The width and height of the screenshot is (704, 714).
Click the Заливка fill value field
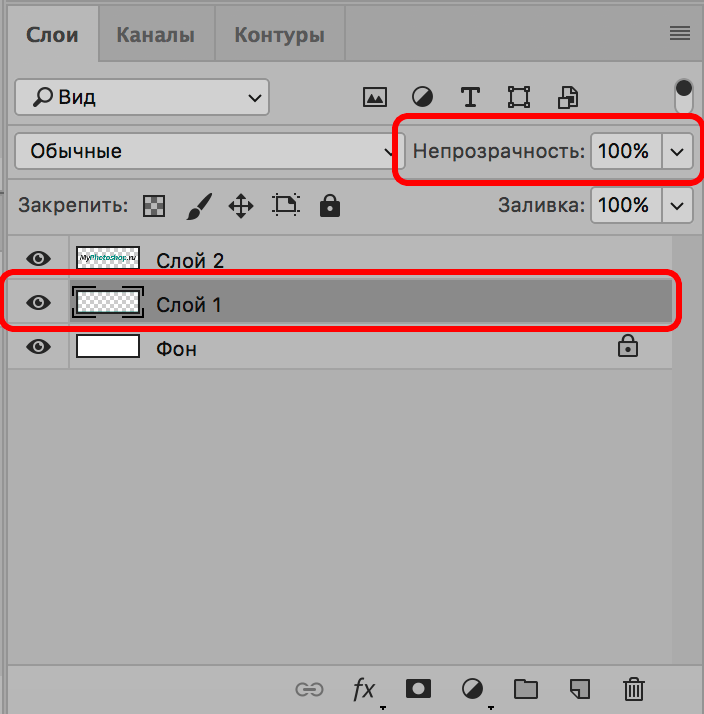[624, 205]
